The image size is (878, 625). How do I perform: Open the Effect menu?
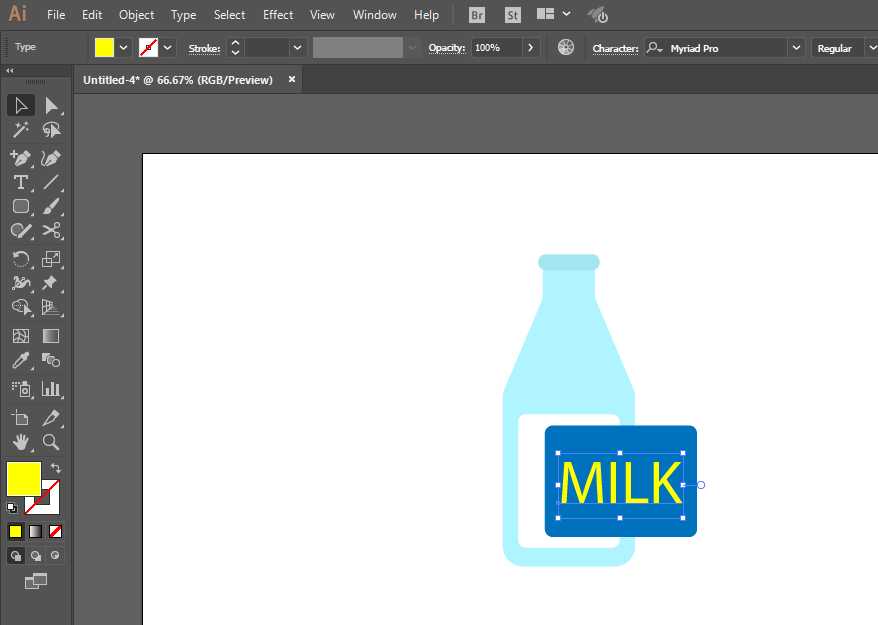278,15
